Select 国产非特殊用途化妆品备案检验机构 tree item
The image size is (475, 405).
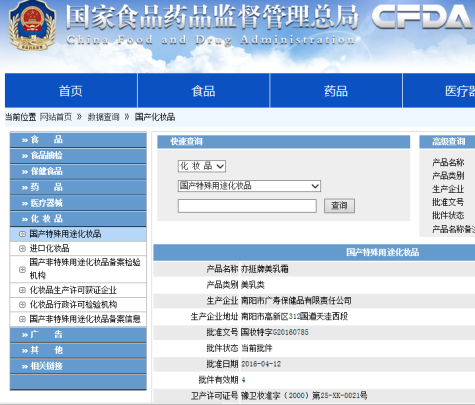coord(85,269)
